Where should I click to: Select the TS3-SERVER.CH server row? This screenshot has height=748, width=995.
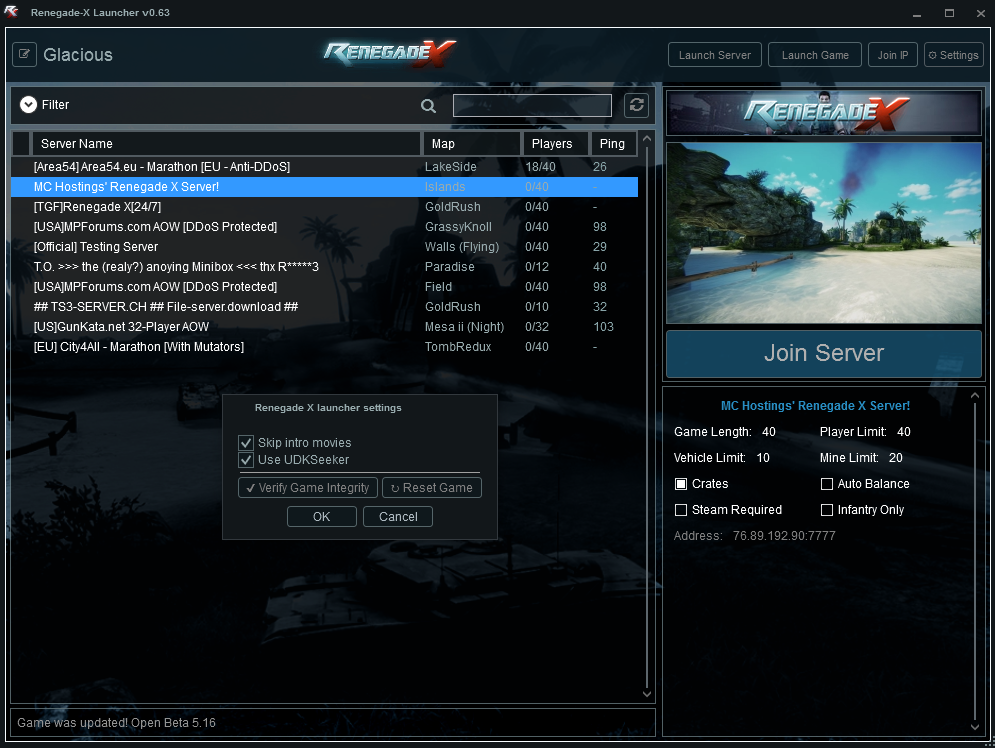pyautogui.click(x=324, y=306)
